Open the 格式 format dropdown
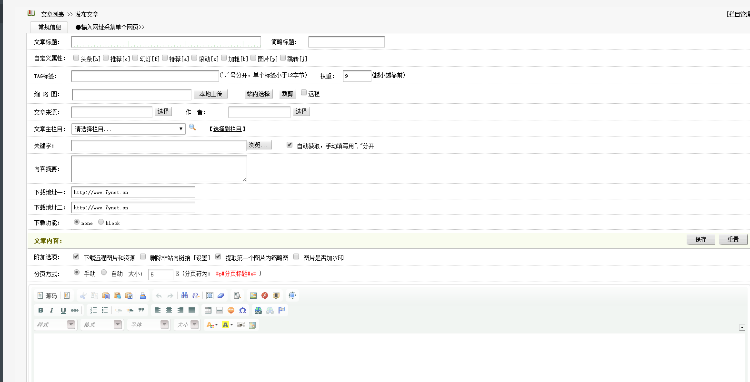The height and width of the screenshot is (382, 750). tap(101, 325)
